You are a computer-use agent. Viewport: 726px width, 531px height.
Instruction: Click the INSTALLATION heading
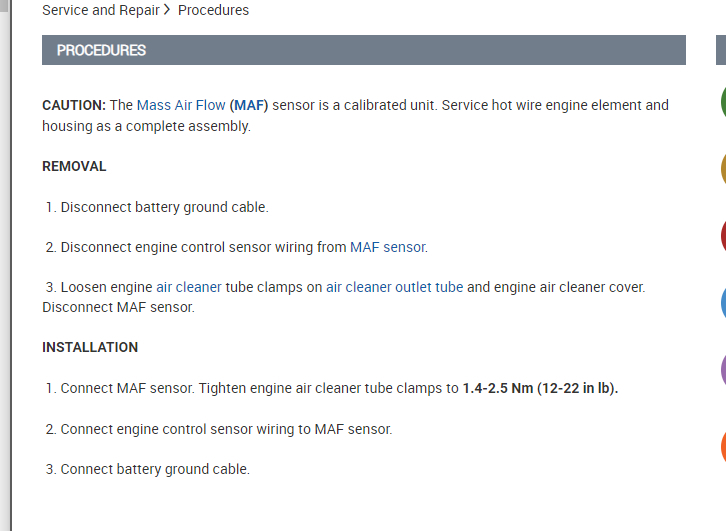90,347
